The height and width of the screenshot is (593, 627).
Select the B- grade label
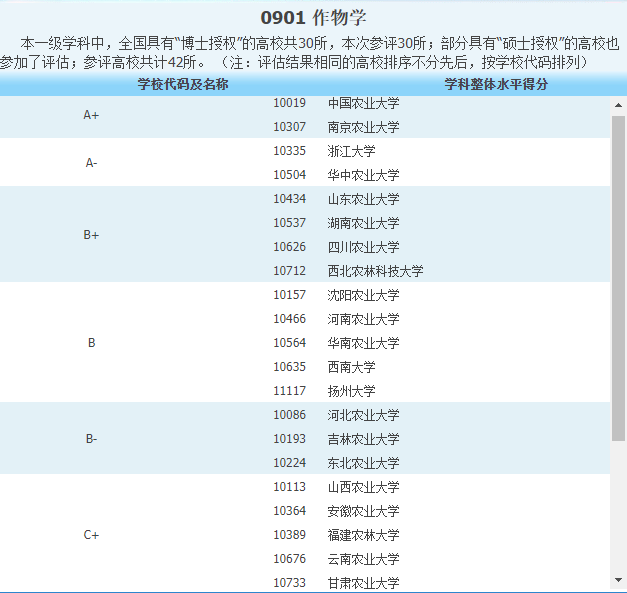[x=91, y=439]
